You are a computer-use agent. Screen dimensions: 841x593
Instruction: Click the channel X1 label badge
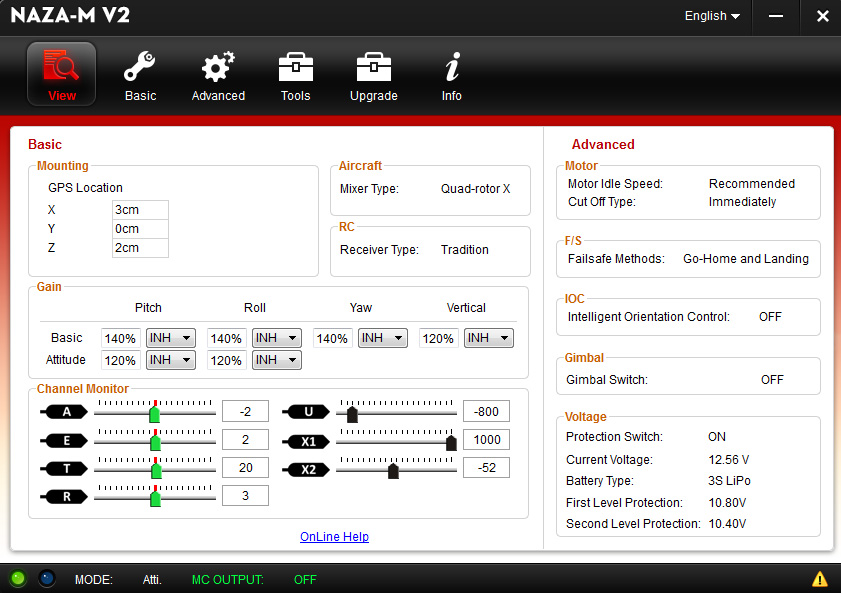[x=307, y=442]
